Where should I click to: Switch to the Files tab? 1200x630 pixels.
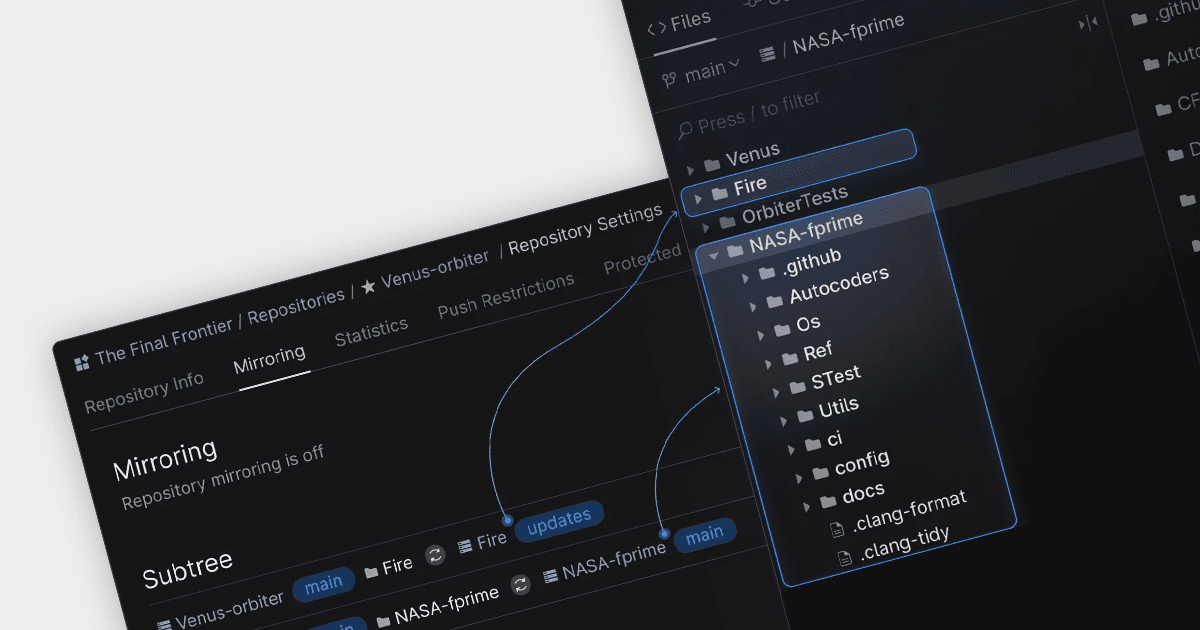pos(680,23)
